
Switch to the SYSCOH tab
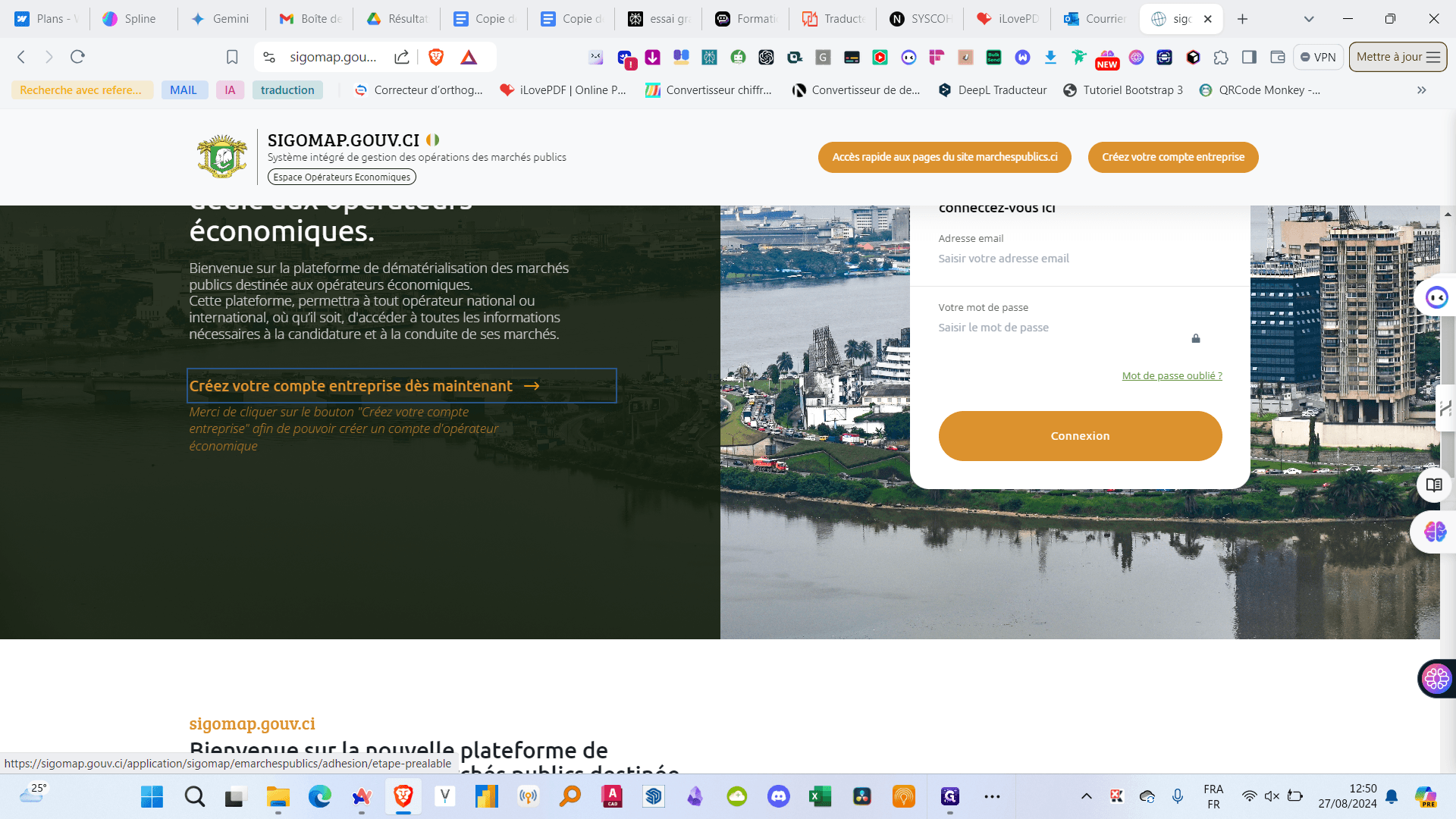(x=920, y=19)
